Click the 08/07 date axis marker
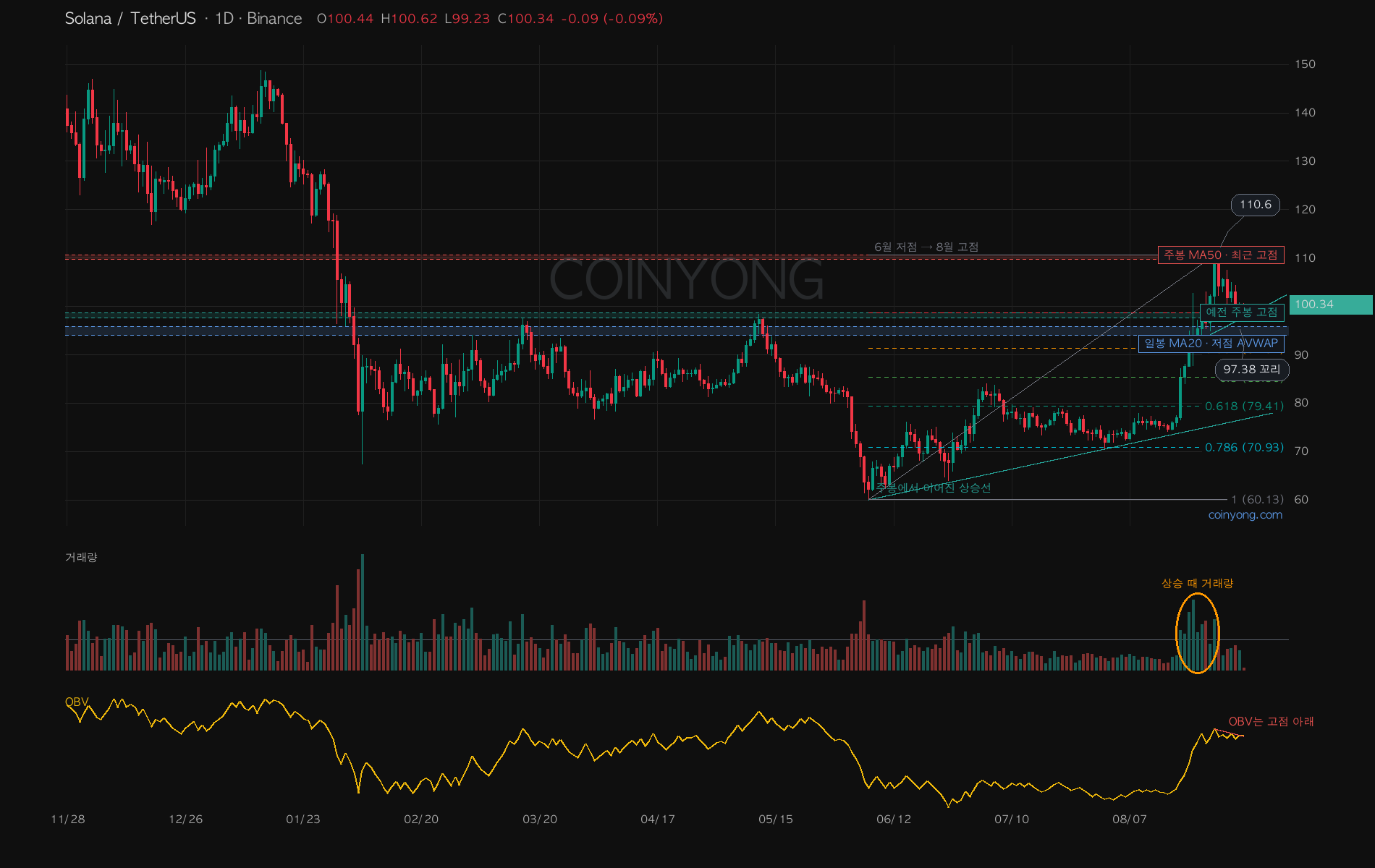 [1129, 820]
